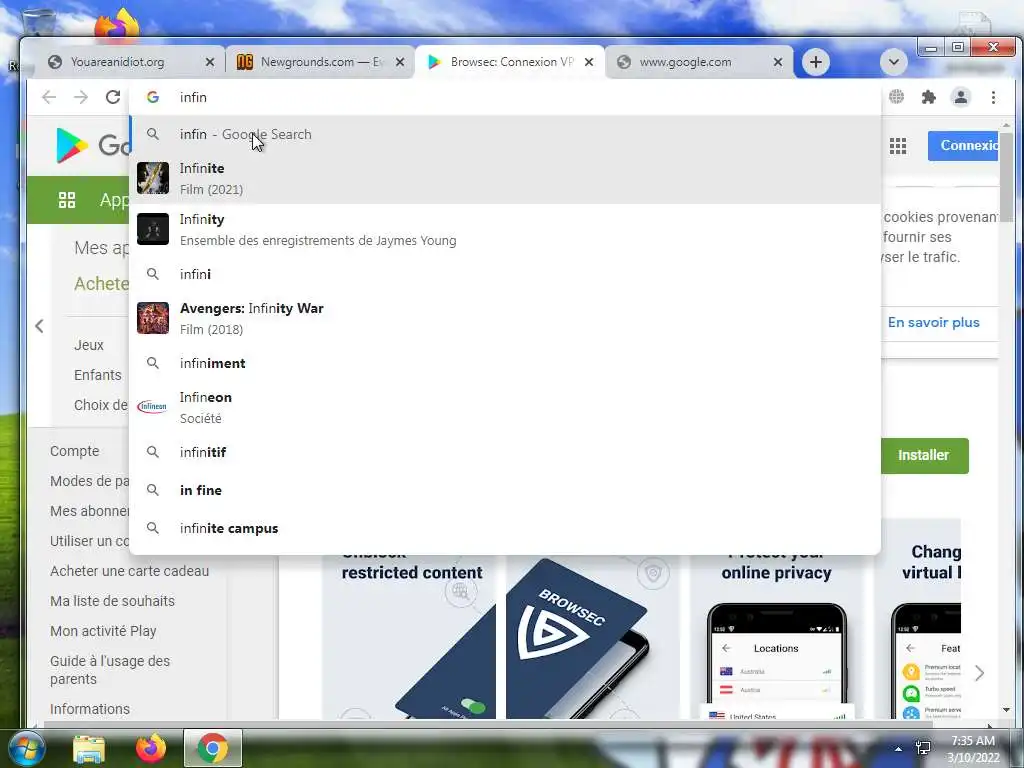Select the Infinity Jaymes Young suggestion
Screen dimensions: 1024x768
click(505, 229)
